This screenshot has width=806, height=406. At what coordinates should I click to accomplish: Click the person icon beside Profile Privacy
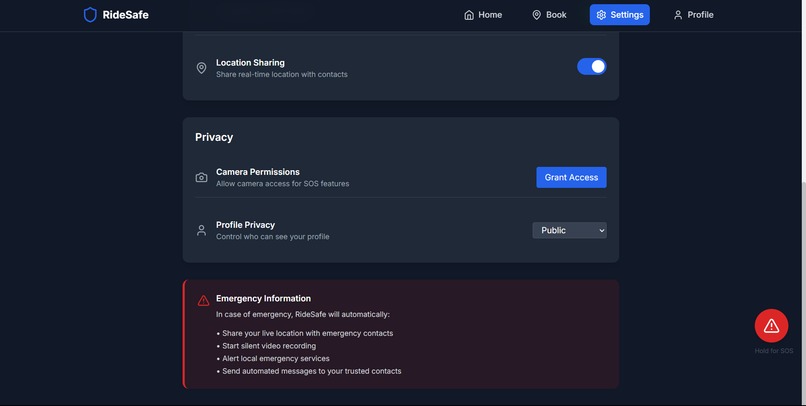tap(202, 230)
